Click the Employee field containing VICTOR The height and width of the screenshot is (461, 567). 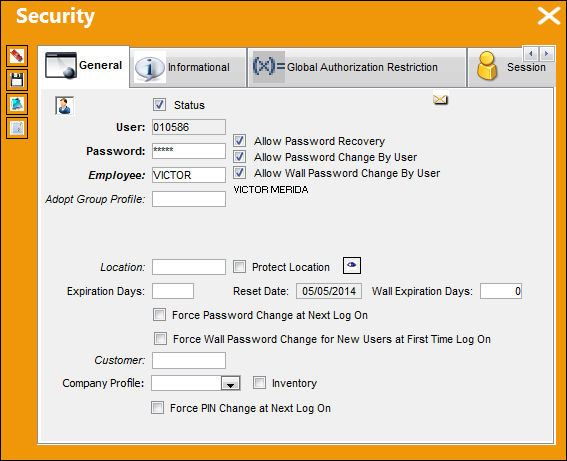pyautogui.click(x=189, y=175)
